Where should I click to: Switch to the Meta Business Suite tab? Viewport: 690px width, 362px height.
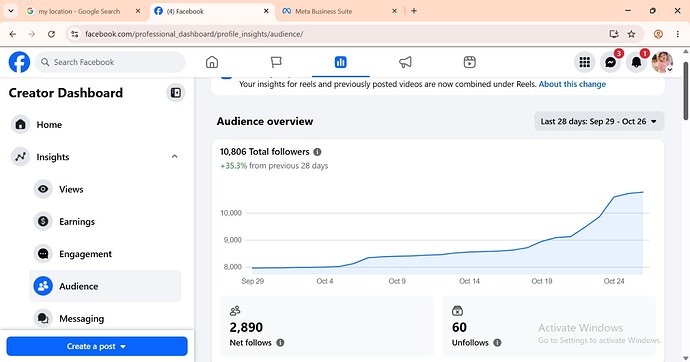339,11
